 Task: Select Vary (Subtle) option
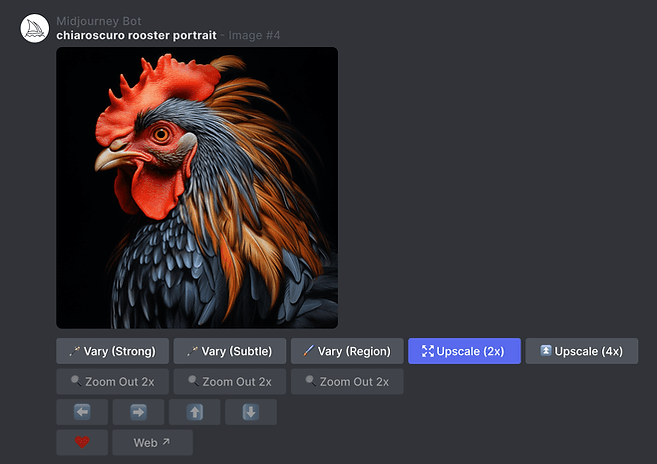230,351
